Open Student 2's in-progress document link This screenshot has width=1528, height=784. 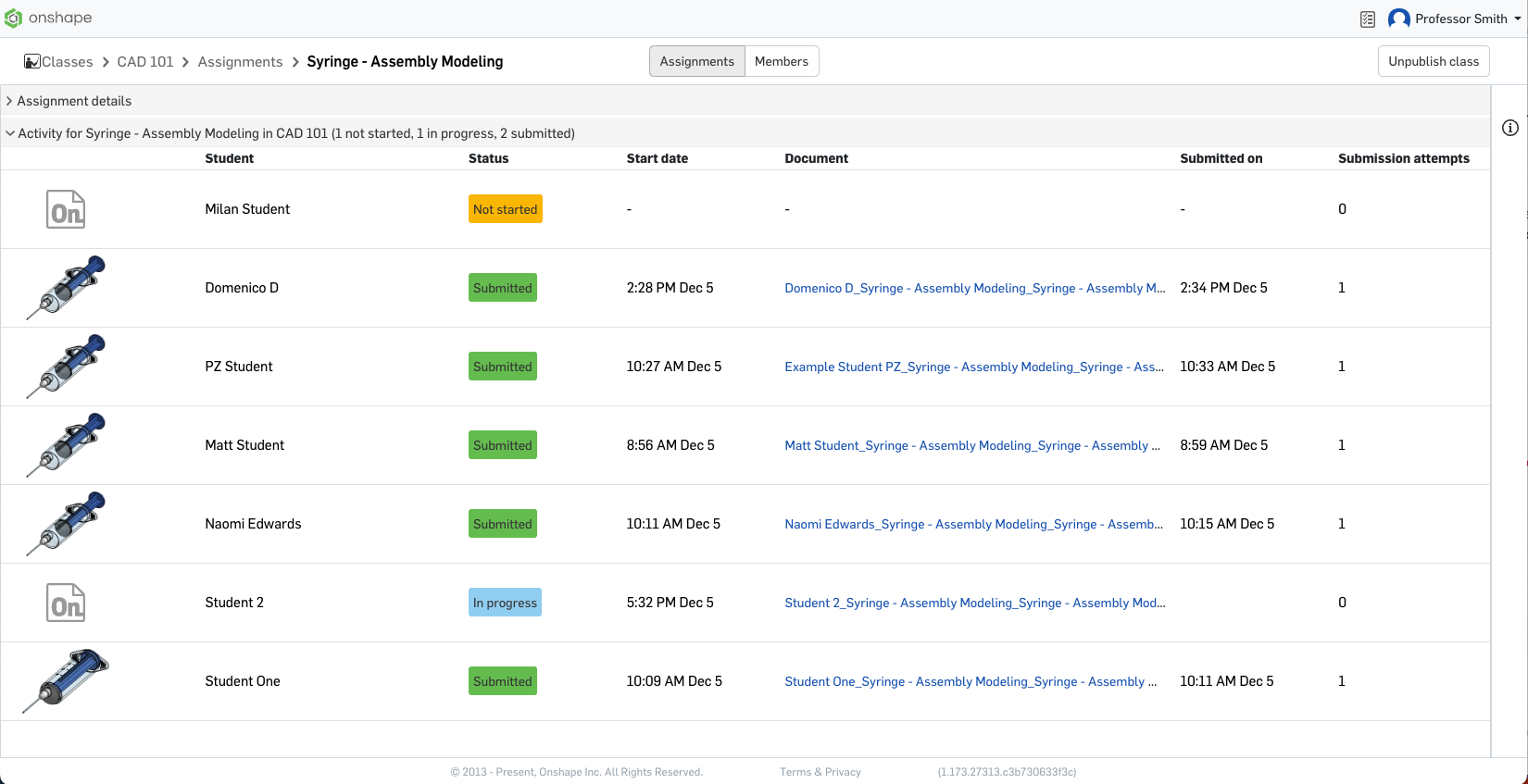[975, 603]
